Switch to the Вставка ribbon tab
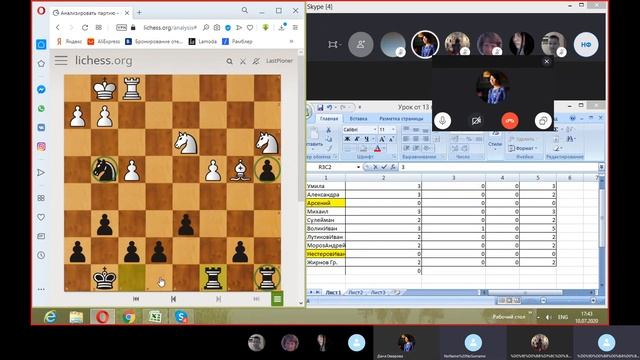This screenshot has height=360, width=640. [x=358, y=119]
